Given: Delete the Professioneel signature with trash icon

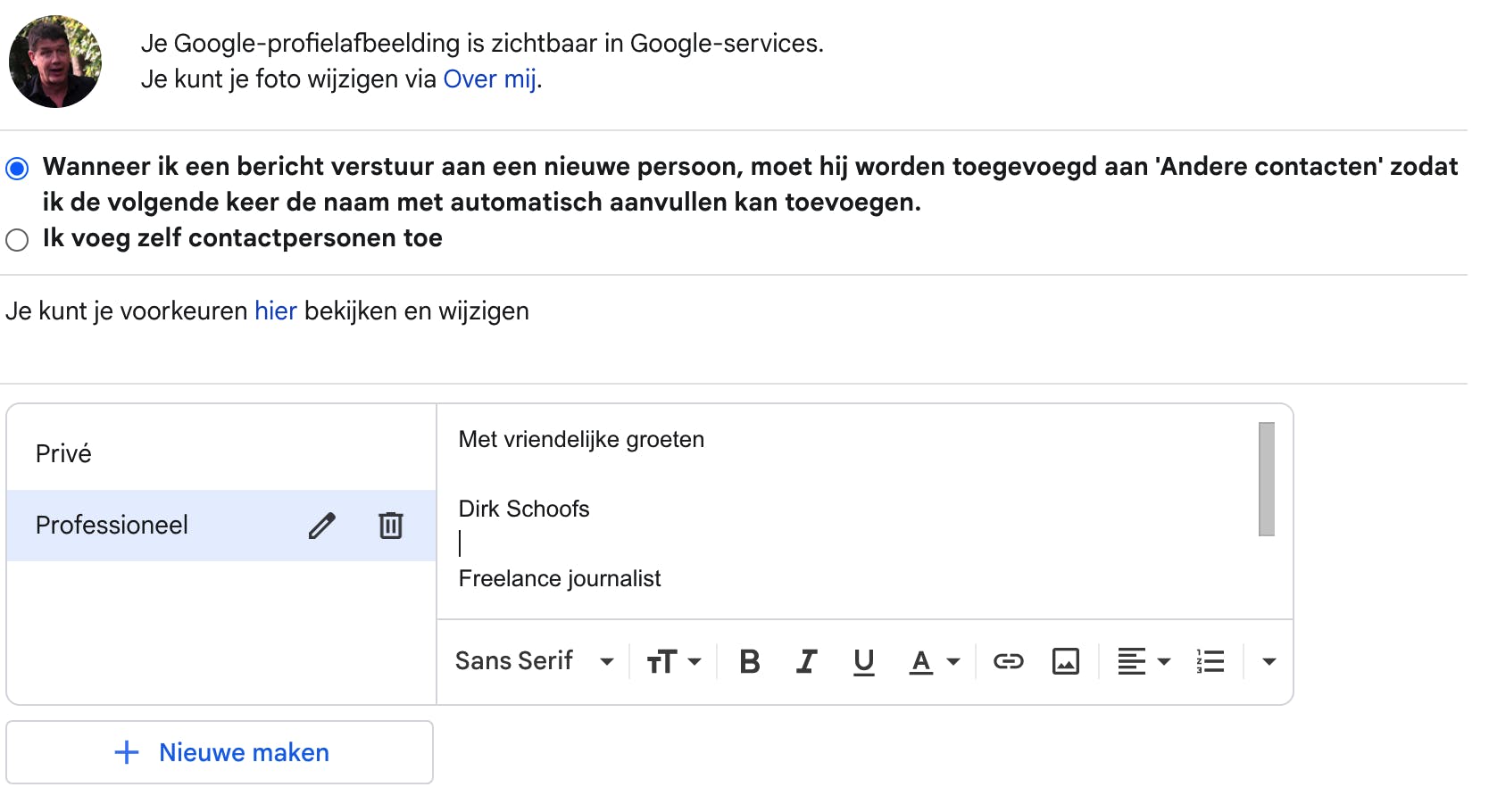Looking at the screenshot, I should click(x=390, y=526).
